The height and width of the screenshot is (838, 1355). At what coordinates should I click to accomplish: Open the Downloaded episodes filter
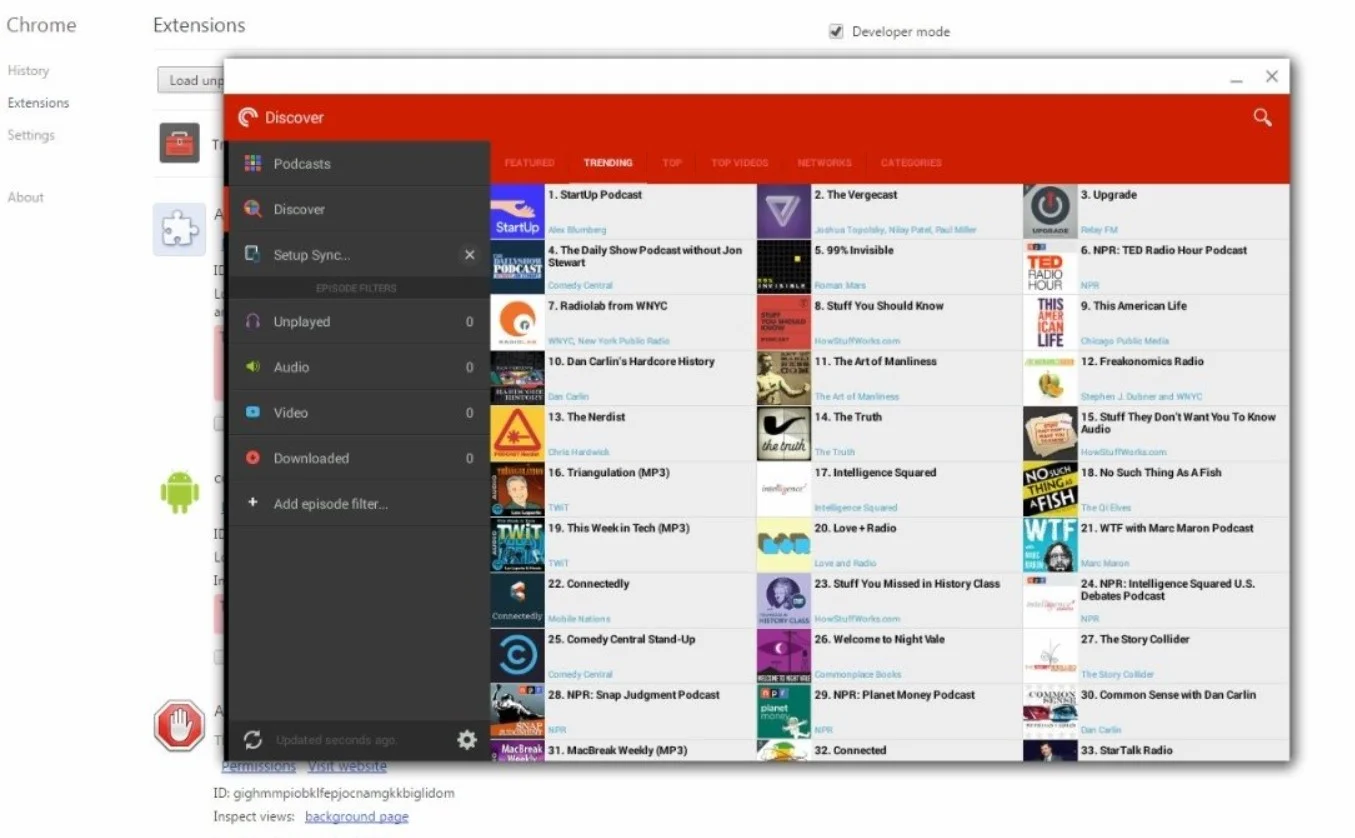click(x=359, y=458)
